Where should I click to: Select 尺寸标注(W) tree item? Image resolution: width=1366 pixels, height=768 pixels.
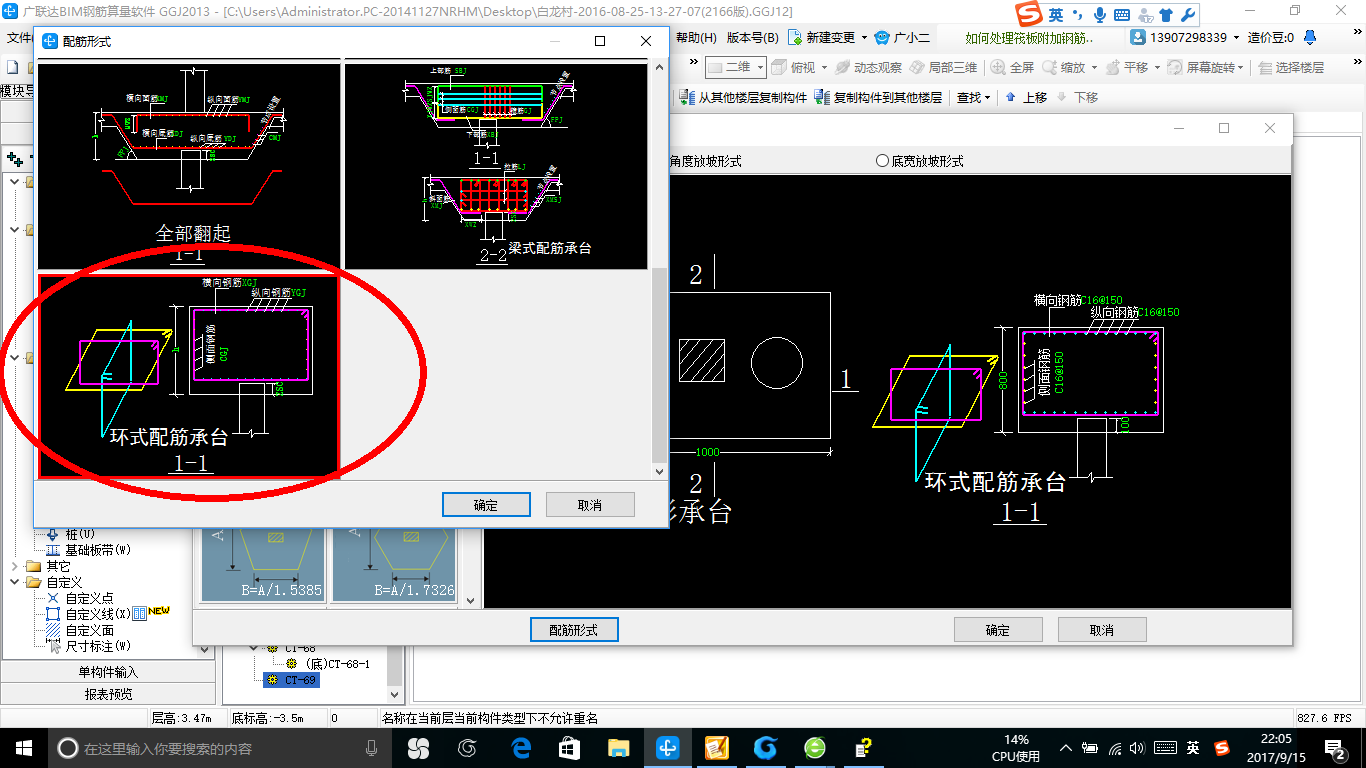88,646
